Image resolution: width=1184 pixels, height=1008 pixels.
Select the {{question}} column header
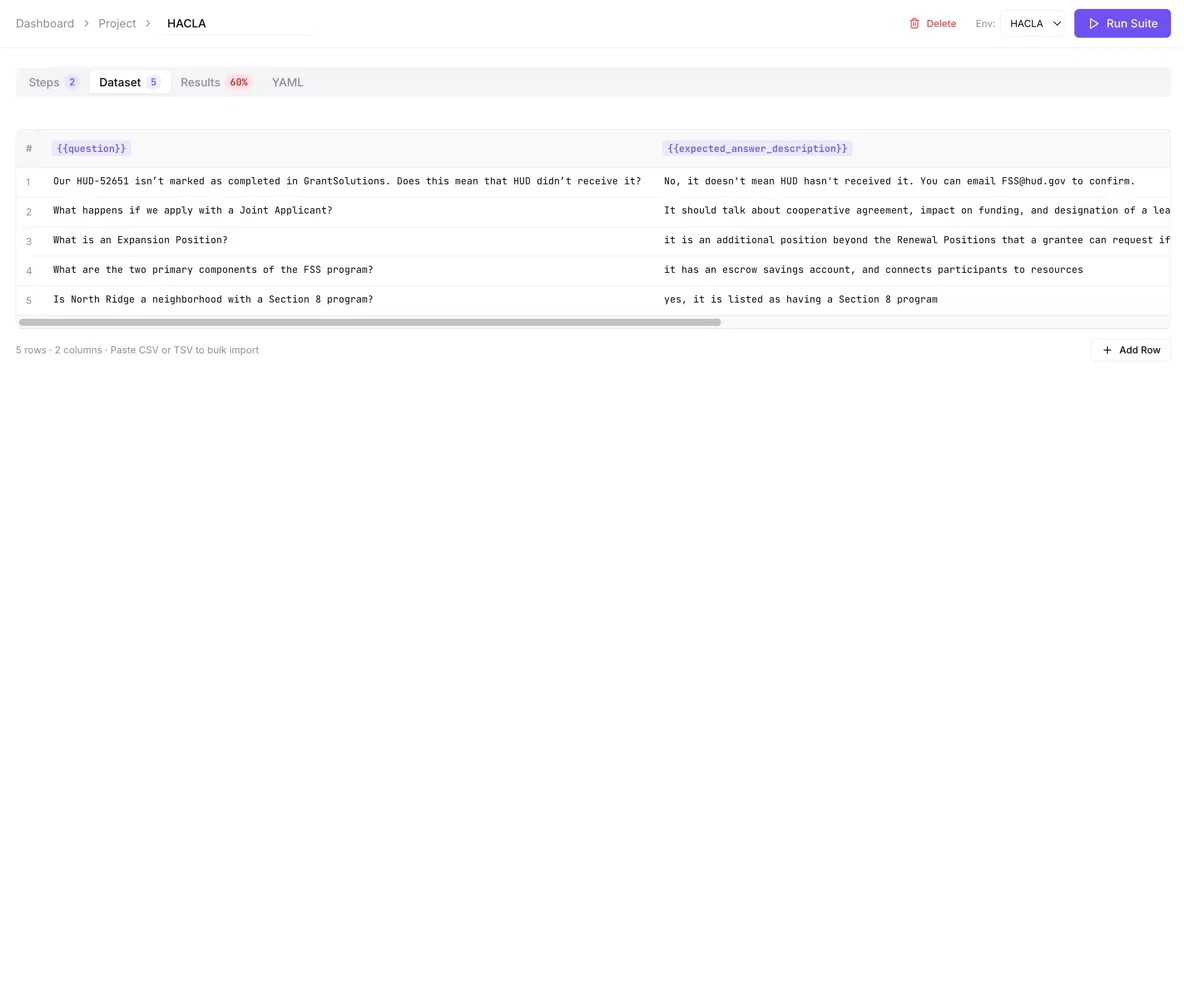click(x=91, y=149)
